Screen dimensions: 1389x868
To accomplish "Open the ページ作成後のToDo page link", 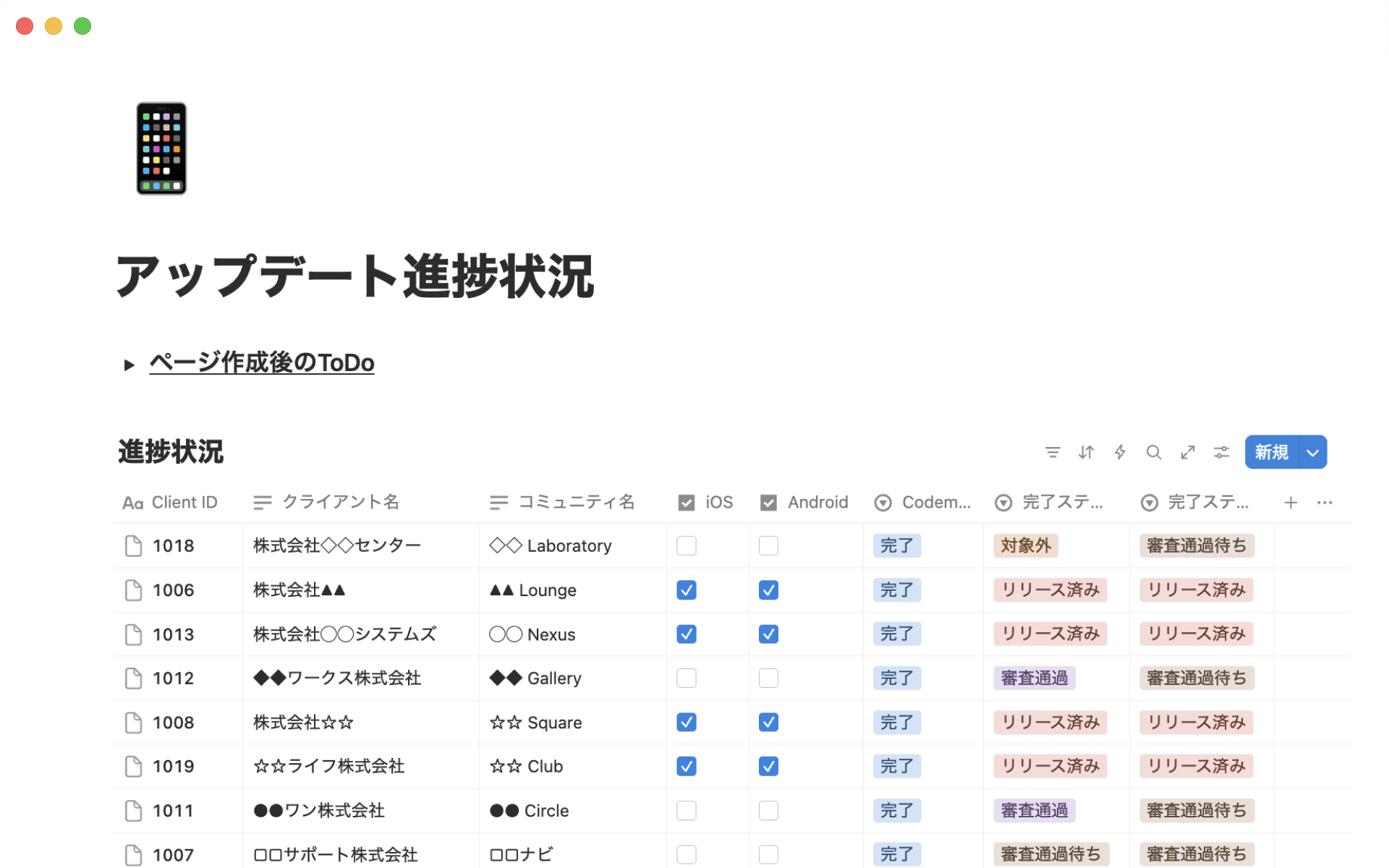I will [x=261, y=363].
